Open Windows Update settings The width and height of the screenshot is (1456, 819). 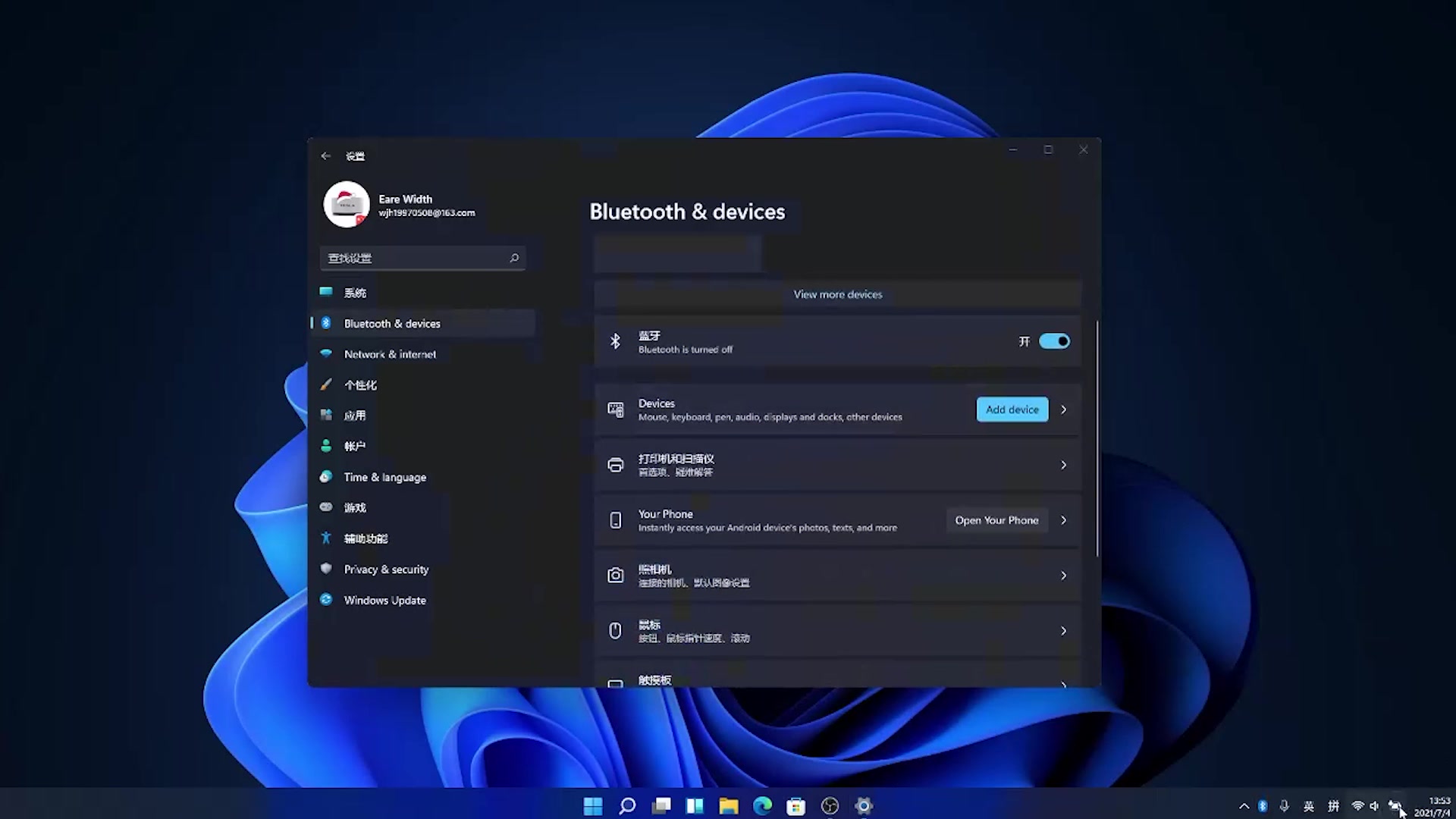tap(384, 600)
